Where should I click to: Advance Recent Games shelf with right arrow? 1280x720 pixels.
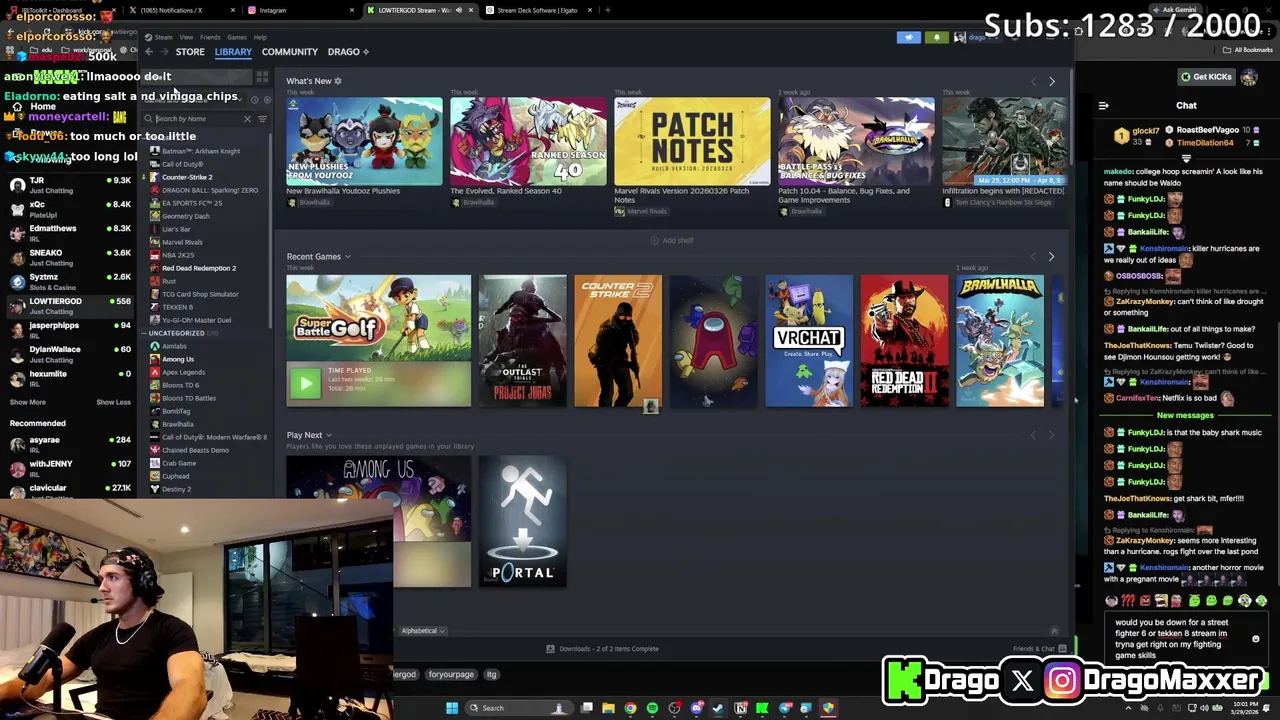point(1051,257)
